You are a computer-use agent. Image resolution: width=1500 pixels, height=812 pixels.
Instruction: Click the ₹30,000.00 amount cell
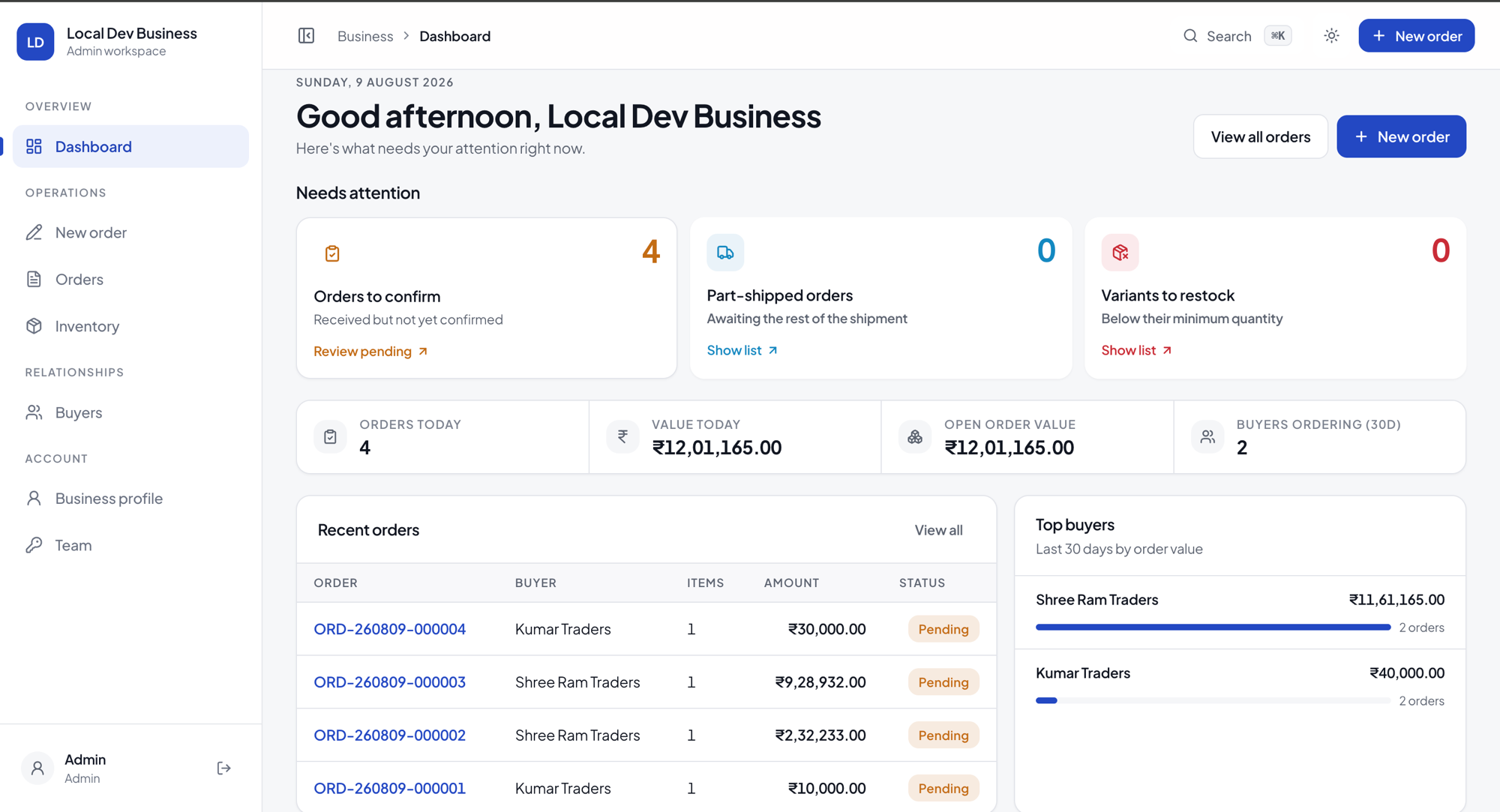(826, 629)
